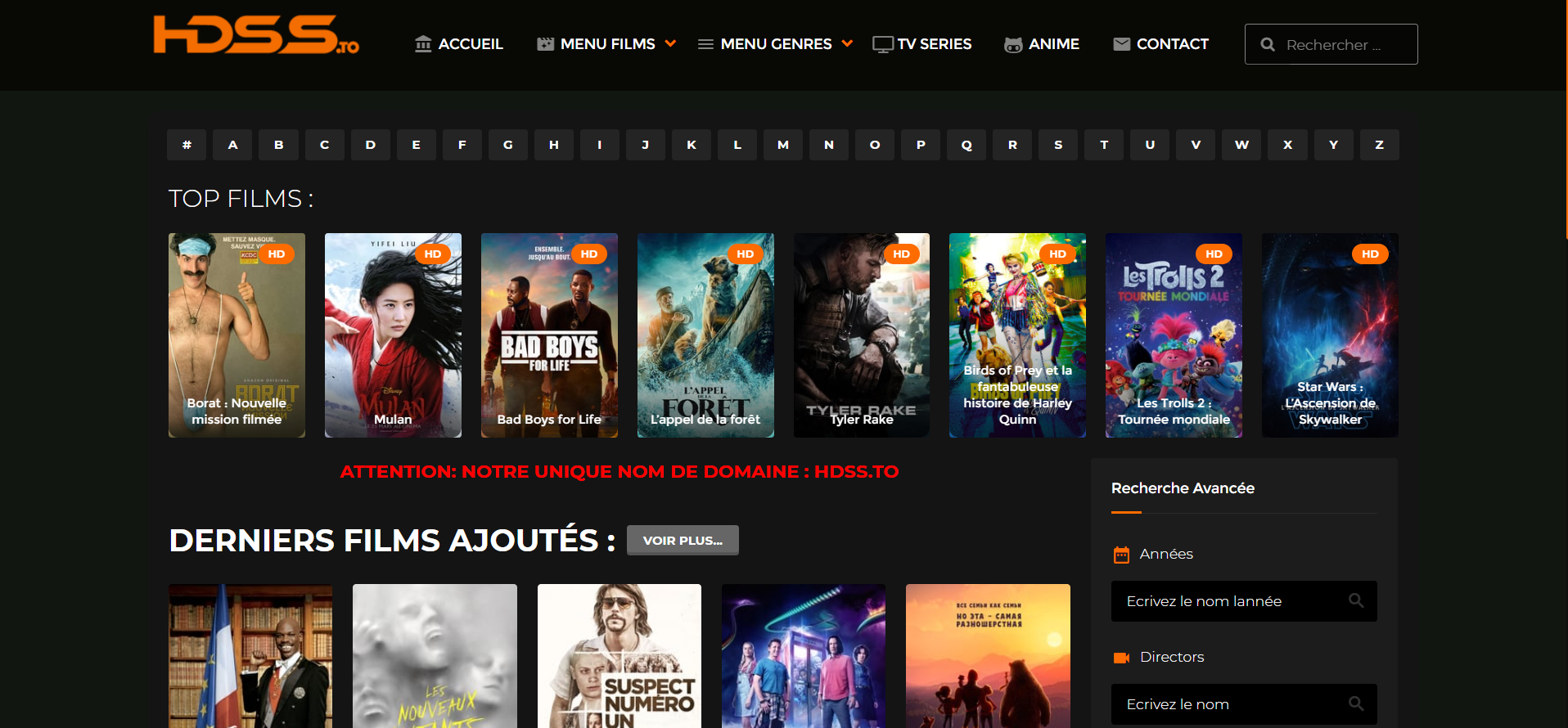This screenshot has width=1568, height=728.
Task: Filter films by letter G
Action: click(x=508, y=145)
